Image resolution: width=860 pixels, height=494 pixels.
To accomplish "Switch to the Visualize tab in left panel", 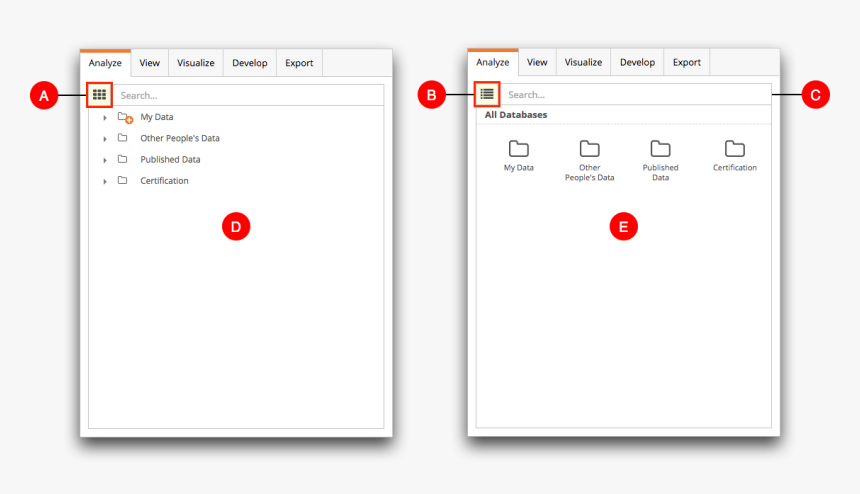I will coord(196,63).
